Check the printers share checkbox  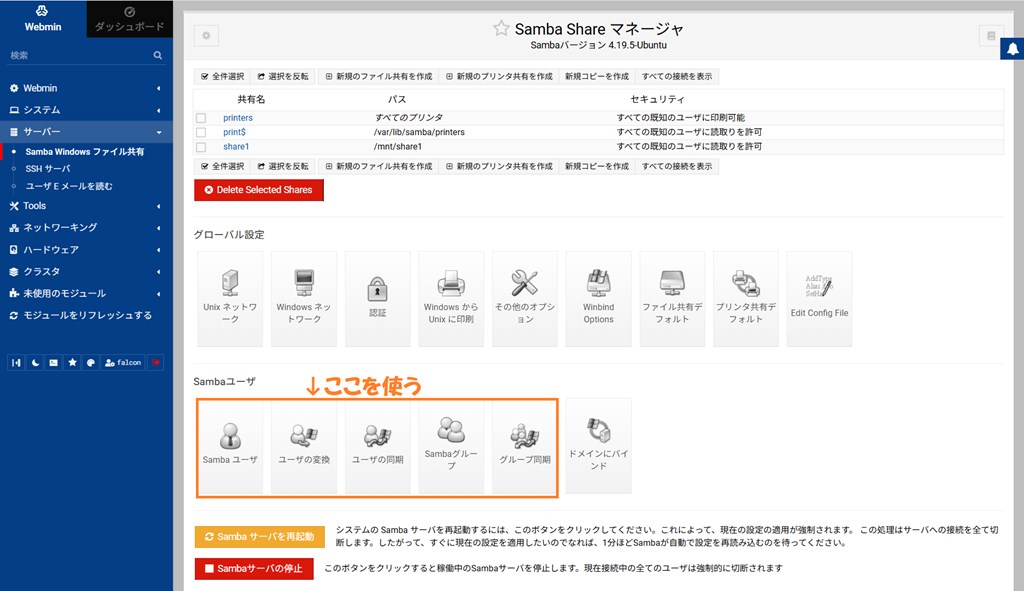(201, 118)
